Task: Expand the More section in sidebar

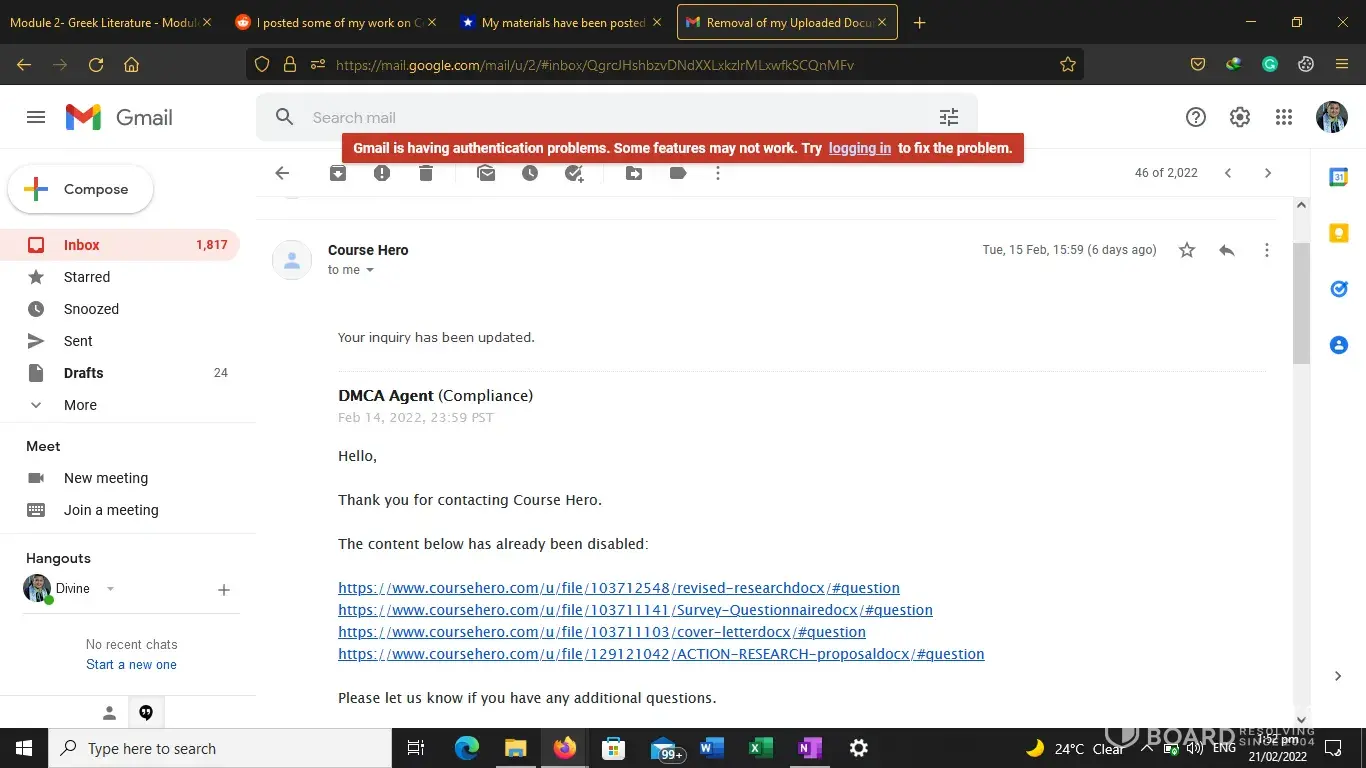Action: coord(80,405)
